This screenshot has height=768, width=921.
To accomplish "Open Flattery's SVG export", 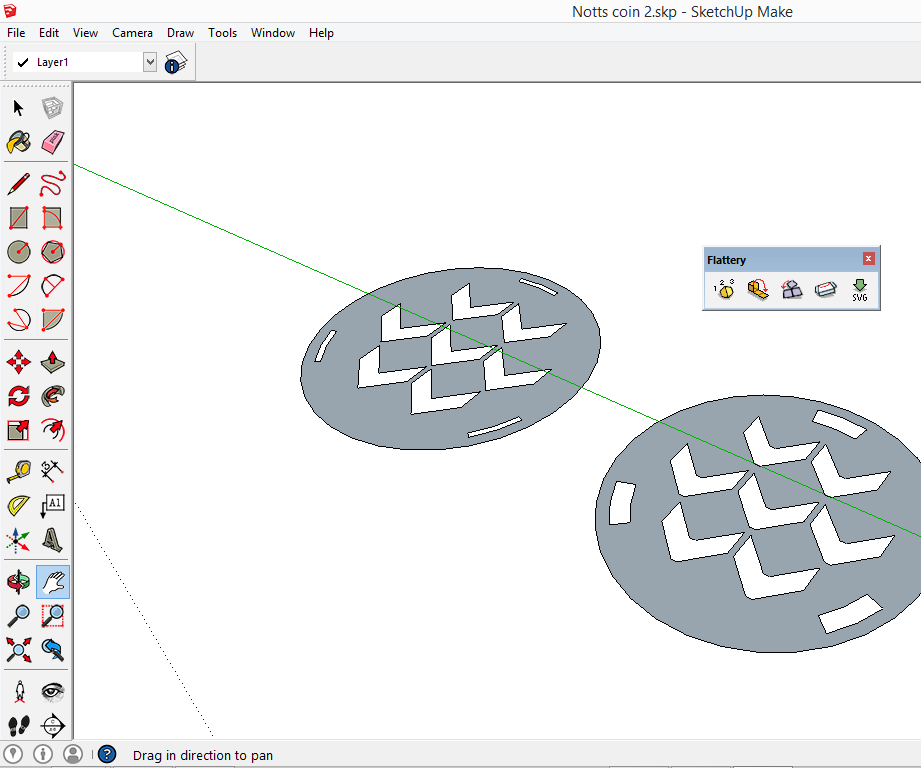I will tap(860, 290).
